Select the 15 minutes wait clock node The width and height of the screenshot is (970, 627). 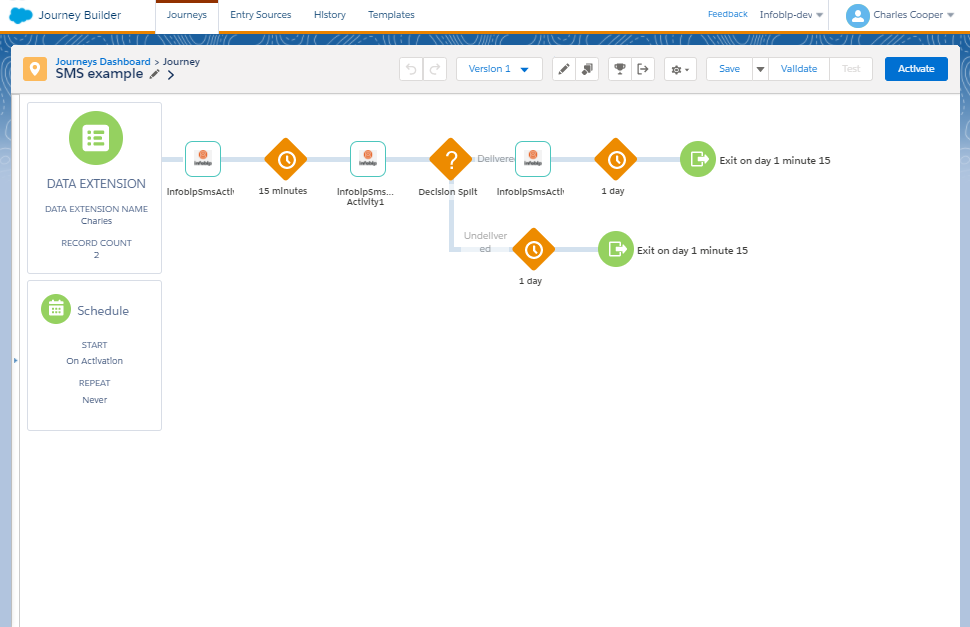[x=286, y=159]
